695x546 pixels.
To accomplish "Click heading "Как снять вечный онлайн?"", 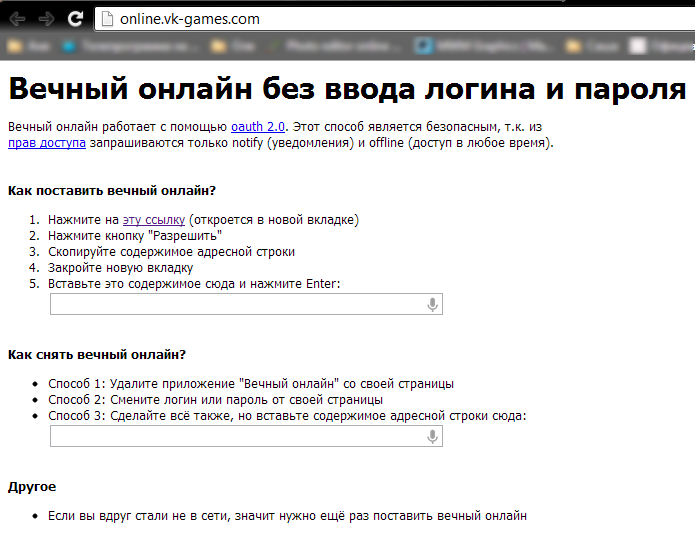I will pyautogui.click(x=97, y=355).
